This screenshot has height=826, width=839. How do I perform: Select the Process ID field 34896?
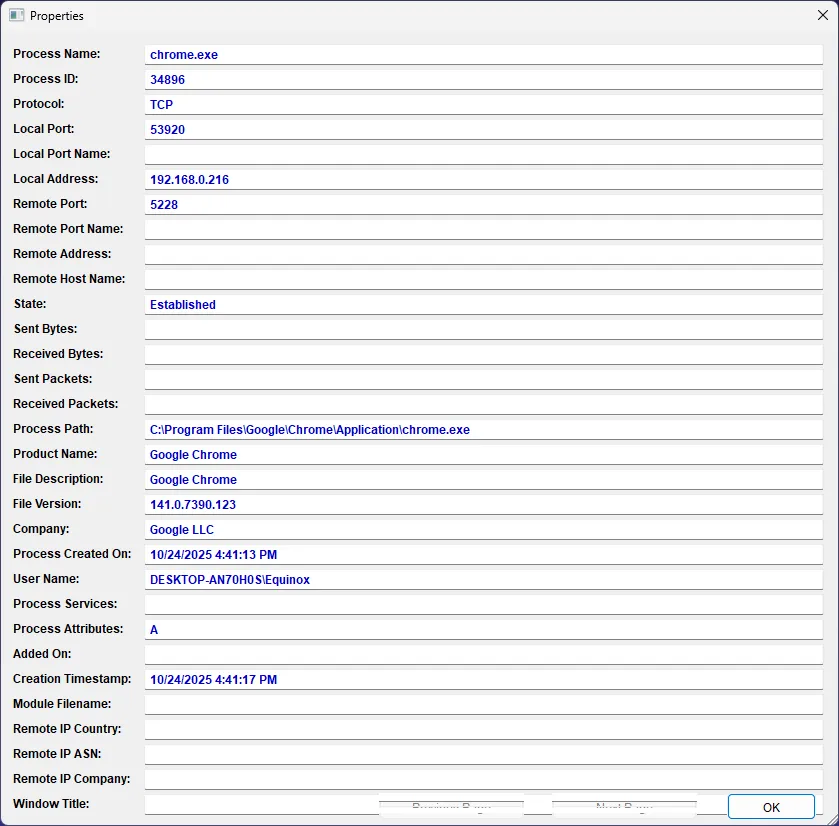pyautogui.click(x=483, y=80)
